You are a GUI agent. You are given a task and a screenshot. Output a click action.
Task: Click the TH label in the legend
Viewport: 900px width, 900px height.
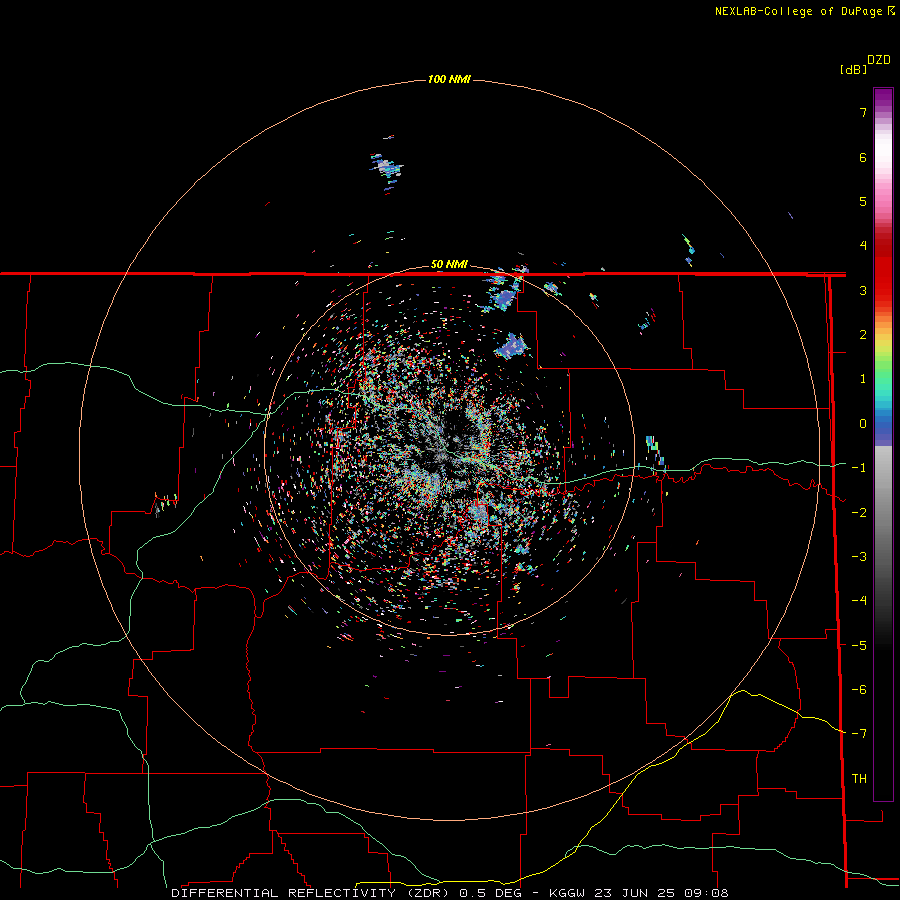(x=859, y=778)
